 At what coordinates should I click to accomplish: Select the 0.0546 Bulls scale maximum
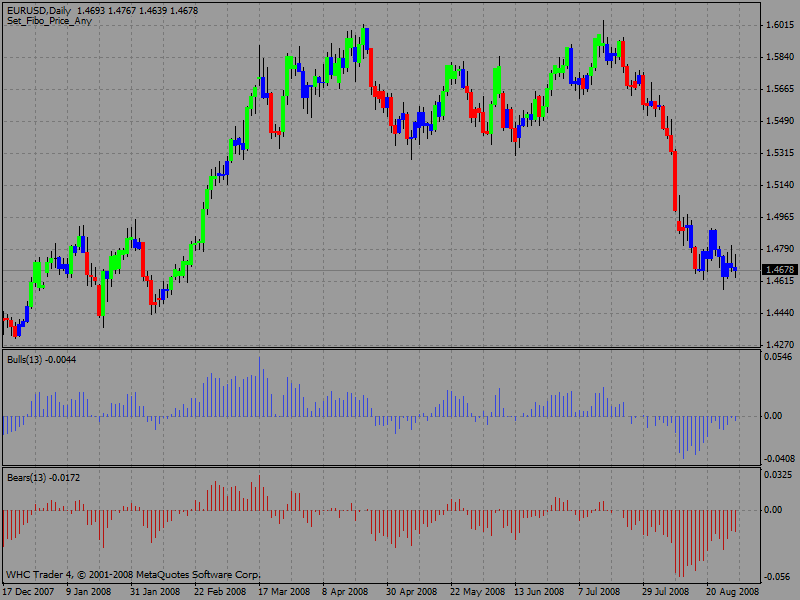click(778, 357)
